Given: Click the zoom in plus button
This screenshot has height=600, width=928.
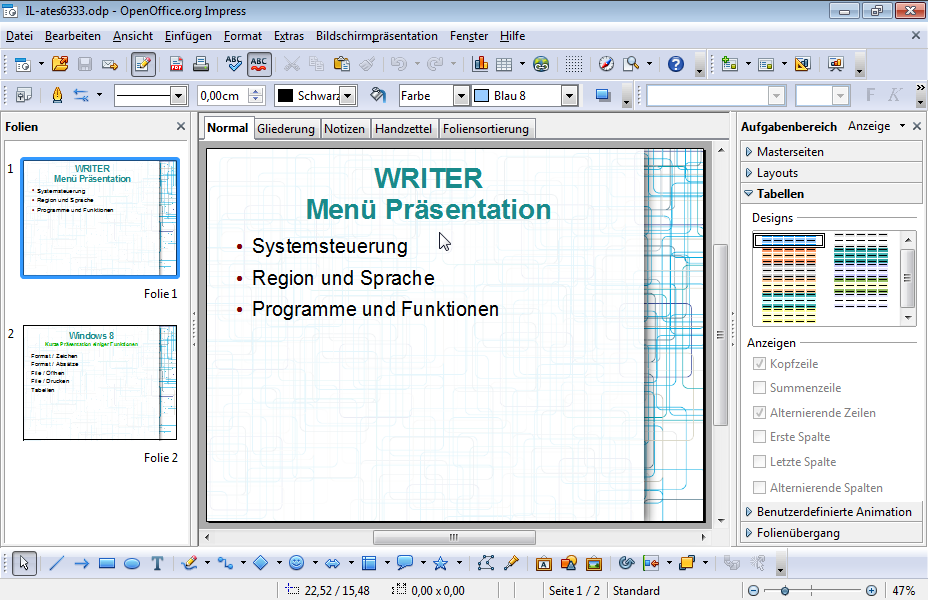Looking at the screenshot, I should pos(871,591).
